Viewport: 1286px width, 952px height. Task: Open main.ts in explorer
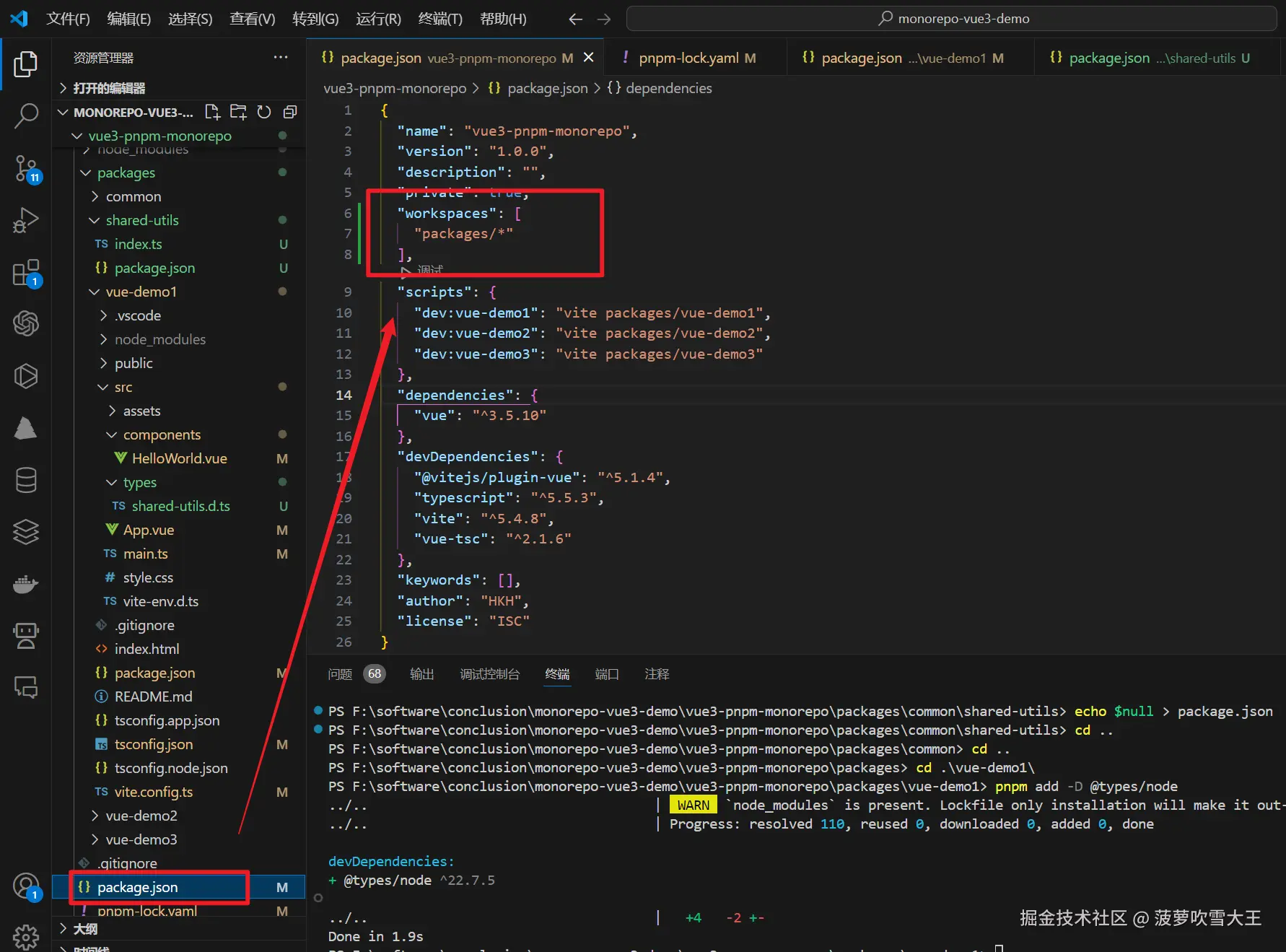145,554
